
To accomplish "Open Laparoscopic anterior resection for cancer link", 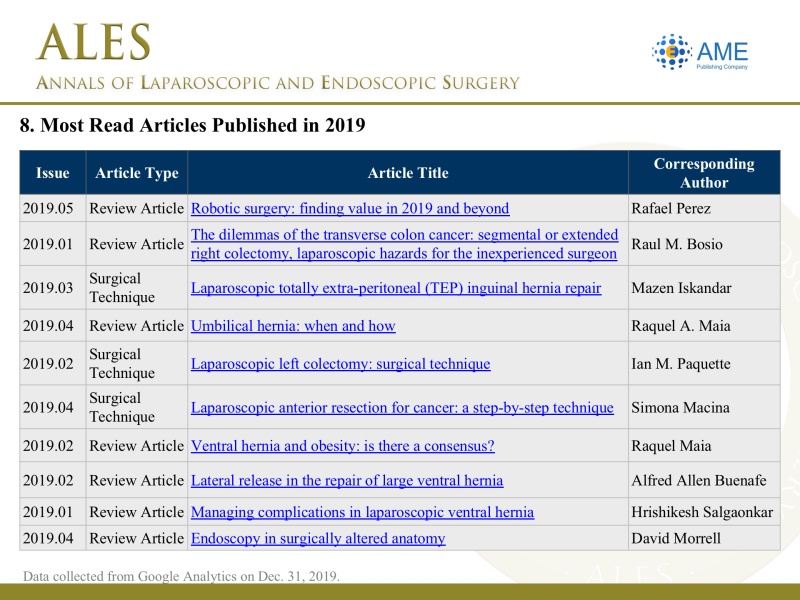I will tap(402, 408).
